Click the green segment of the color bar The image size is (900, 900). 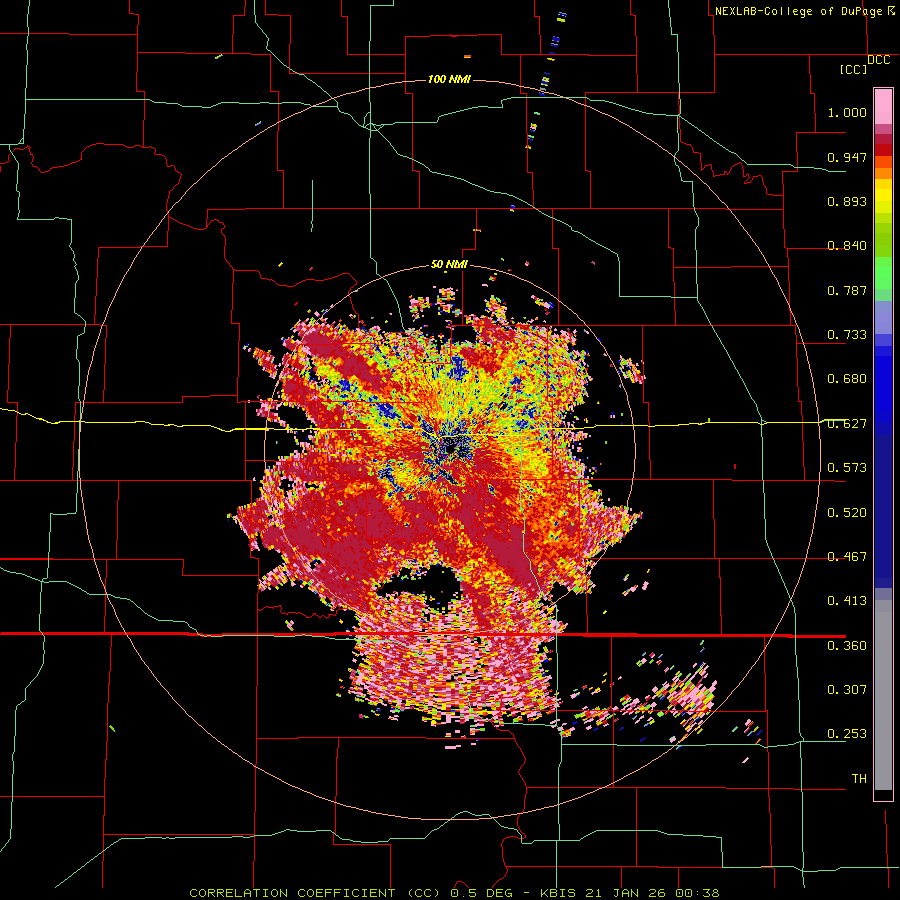(883, 273)
